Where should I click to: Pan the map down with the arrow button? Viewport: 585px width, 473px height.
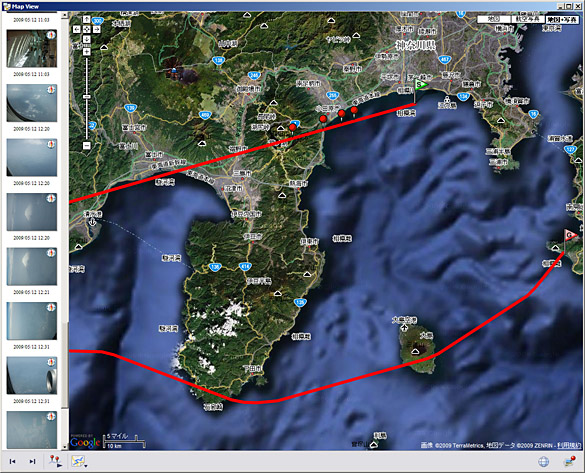(x=87, y=39)
